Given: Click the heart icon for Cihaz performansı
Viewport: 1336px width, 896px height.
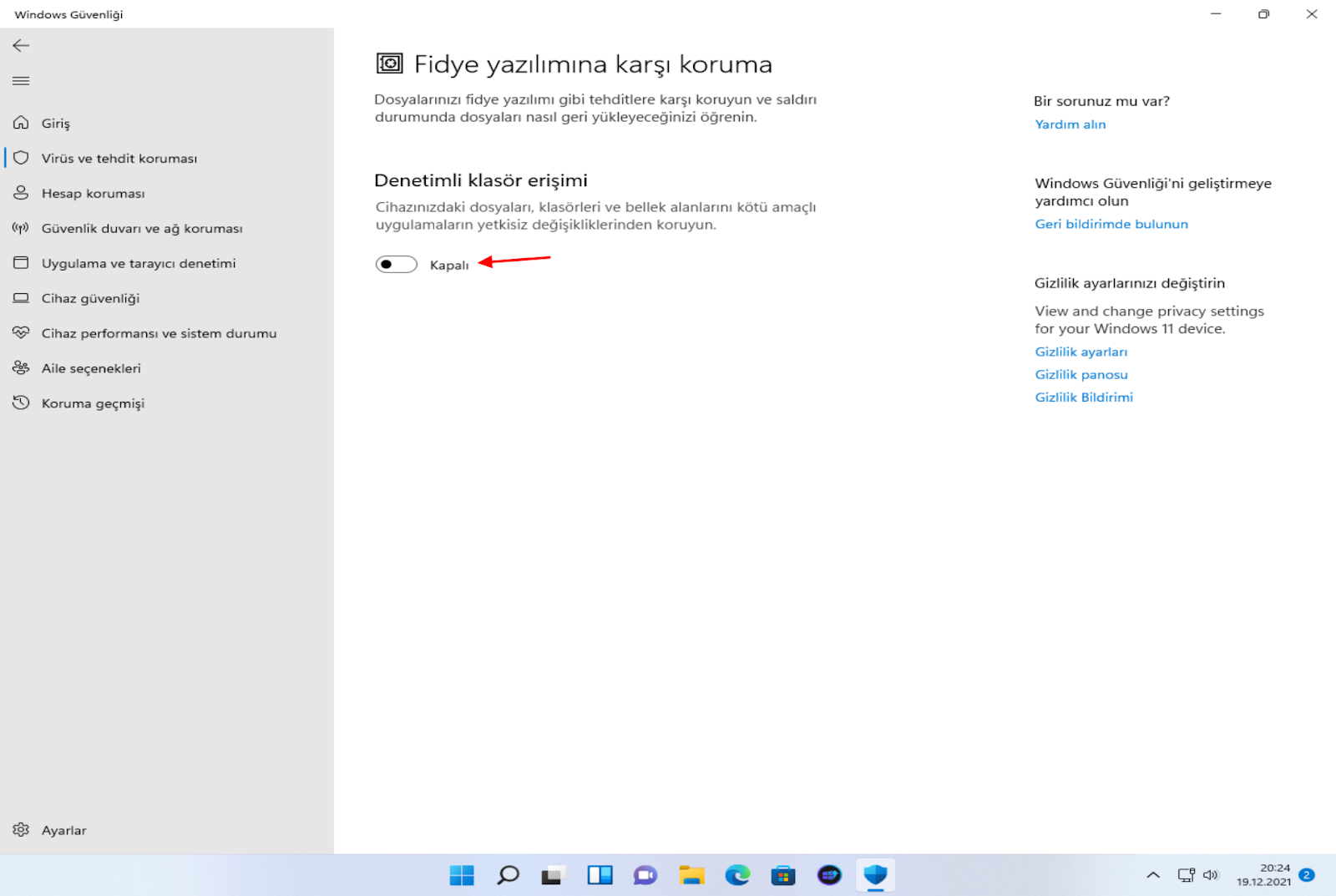Looking at the screenshot, I should [21, 333].
